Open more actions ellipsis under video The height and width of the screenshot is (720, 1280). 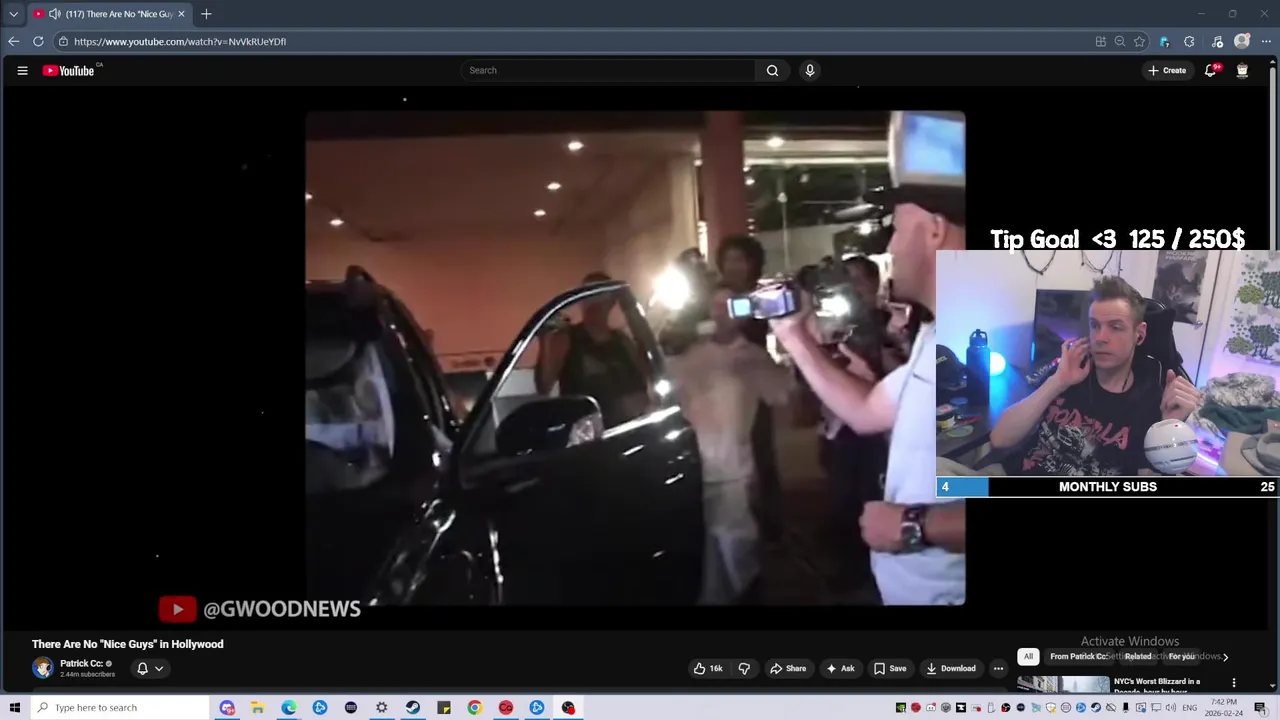point(998,668)
